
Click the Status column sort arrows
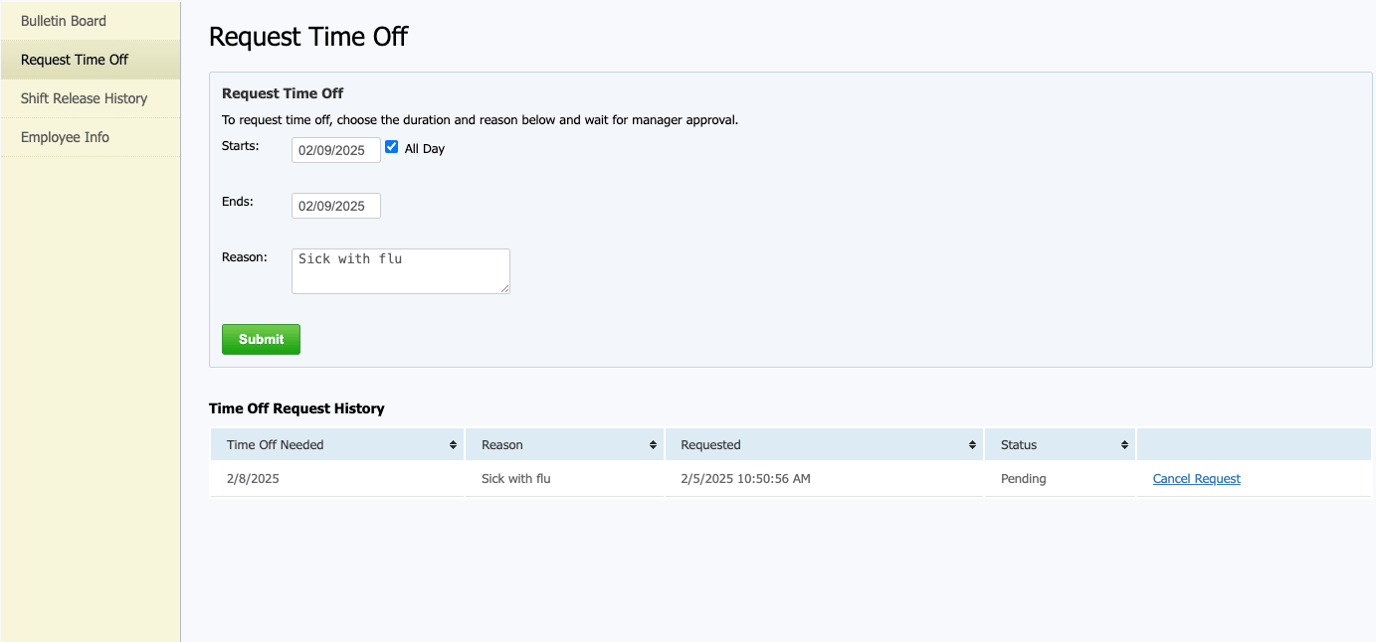[x=1125, y=445]
